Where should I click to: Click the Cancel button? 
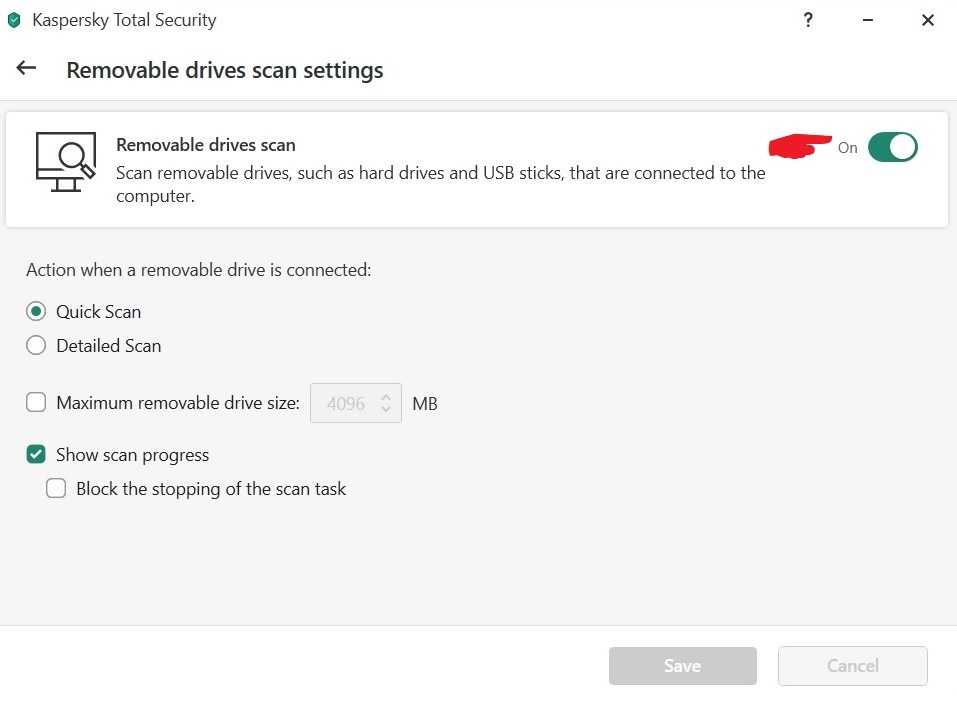tap(852, 666)
